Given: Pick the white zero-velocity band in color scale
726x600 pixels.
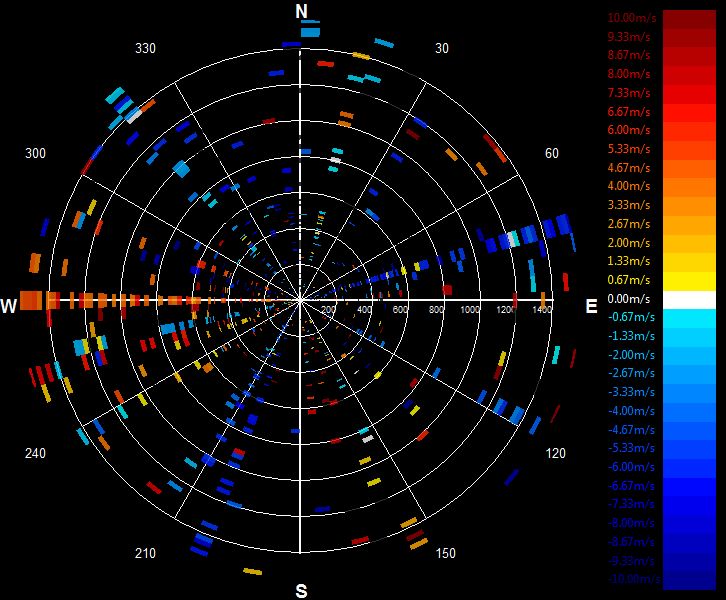Looking at the screenshot, I should (x=689, y=300).
